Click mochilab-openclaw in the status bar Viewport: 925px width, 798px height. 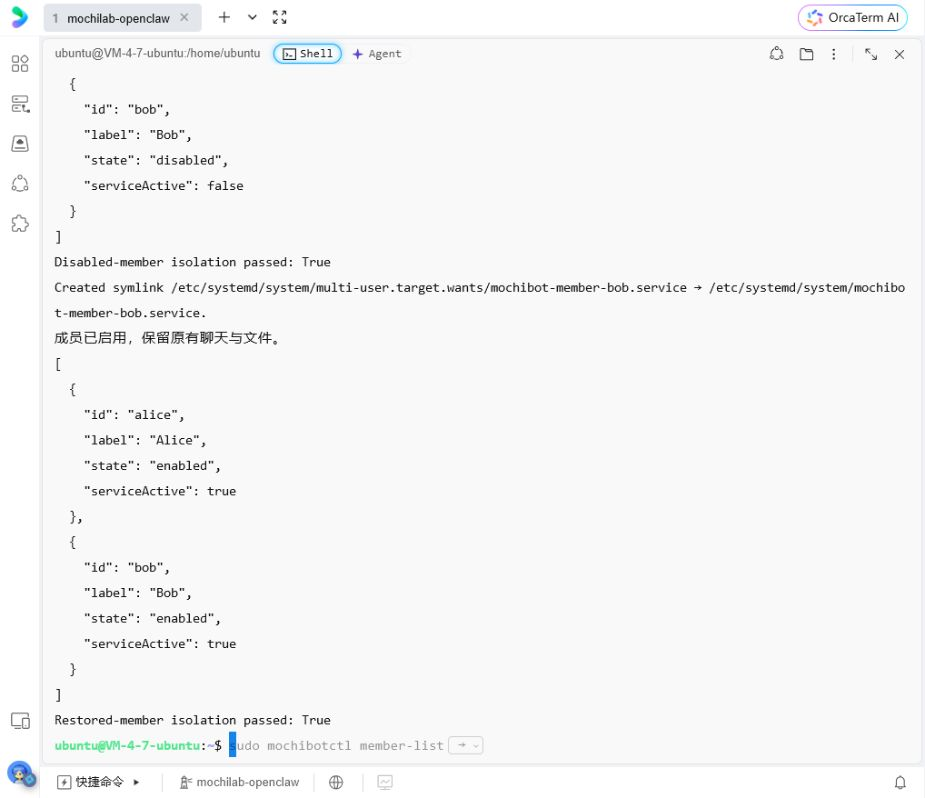[240, 782]
